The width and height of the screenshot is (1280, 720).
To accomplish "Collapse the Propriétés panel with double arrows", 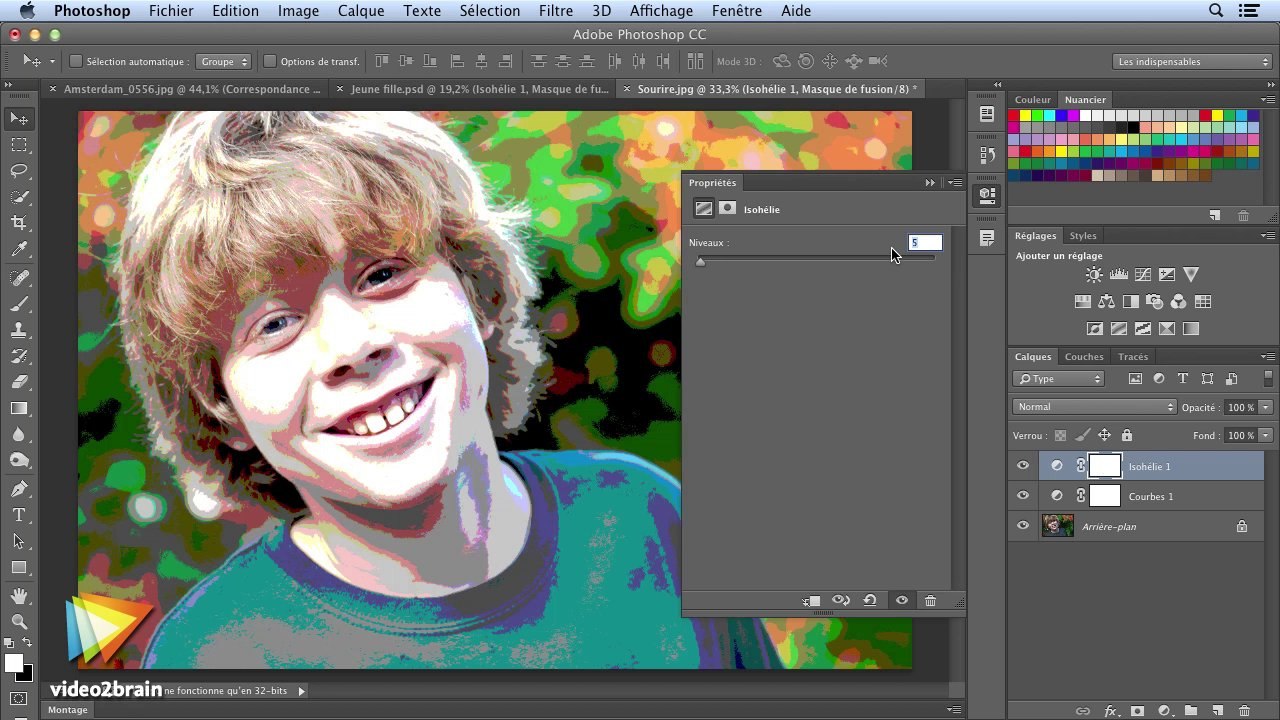I will 930,183.
